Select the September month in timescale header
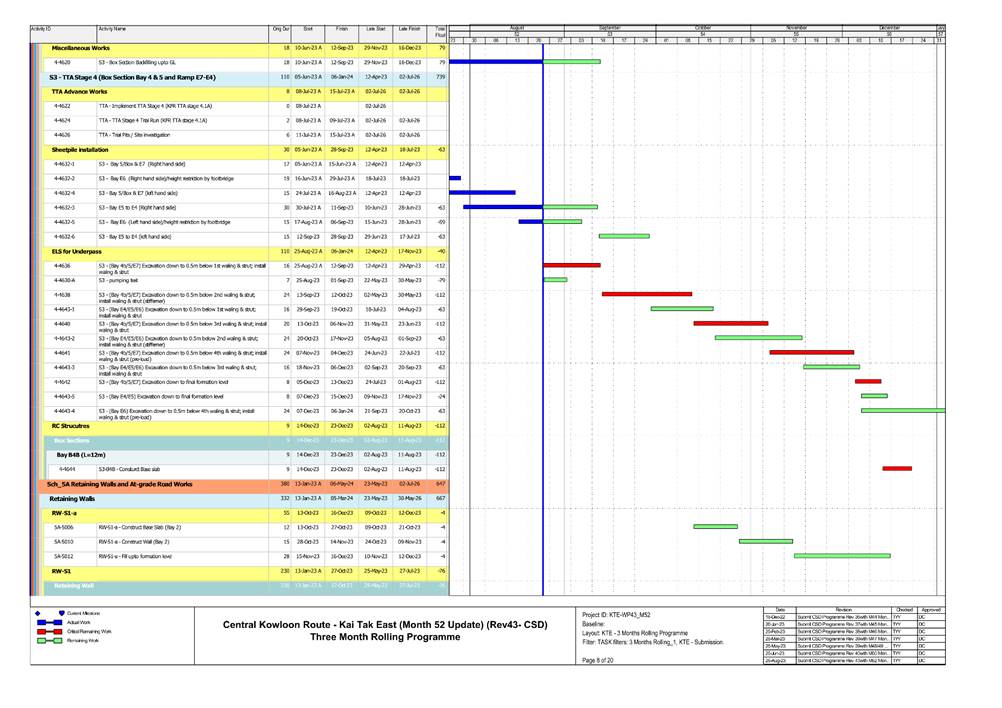 point(608,28)
